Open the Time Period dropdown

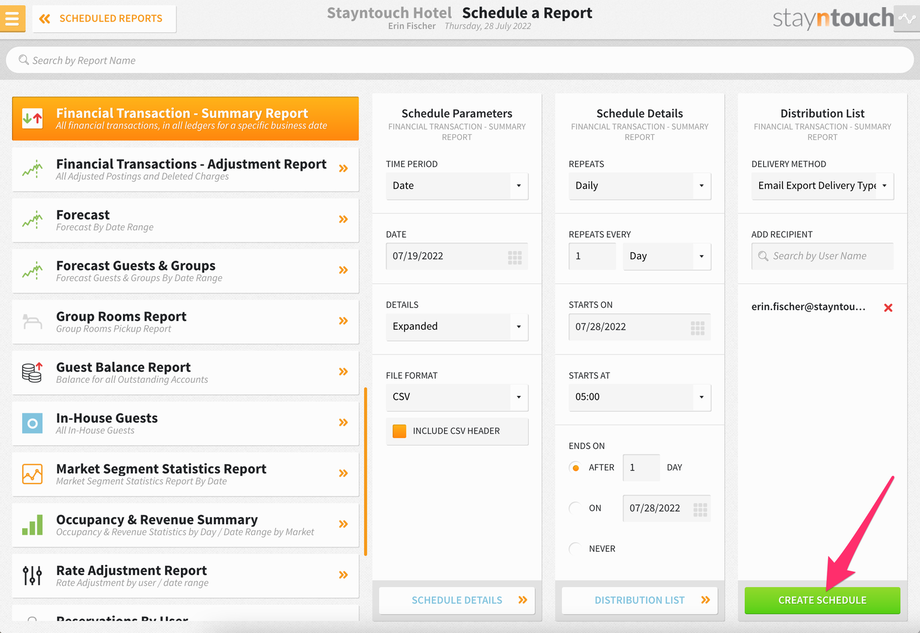pos(456,185)
